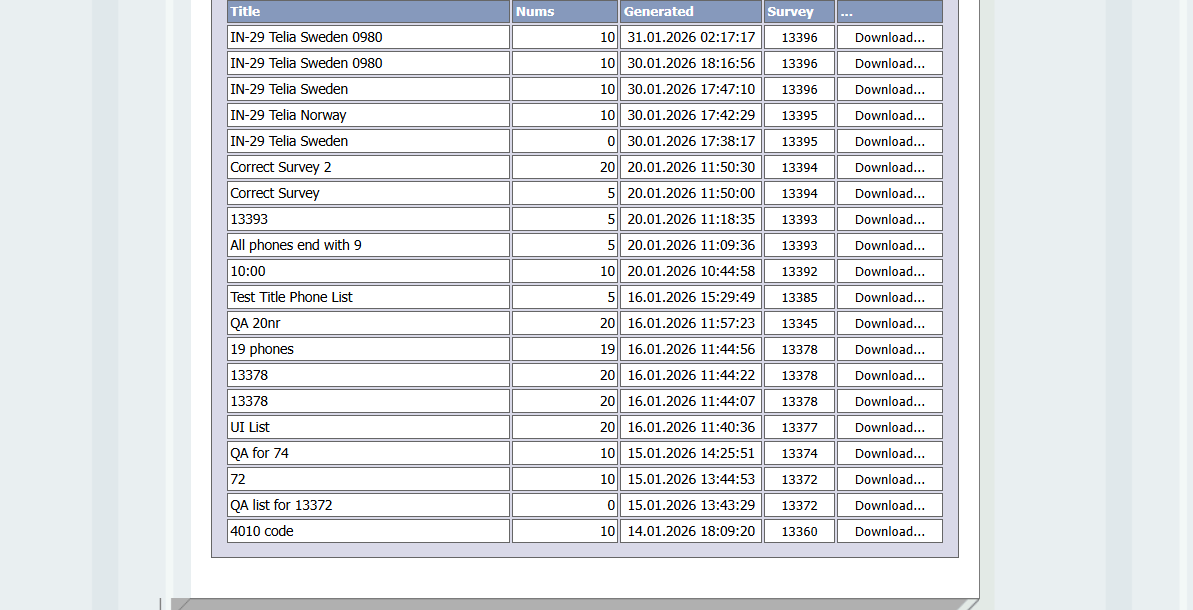Click survey number 13360
The height and width of the screenshot is (610, 1193).
[799, 532]
